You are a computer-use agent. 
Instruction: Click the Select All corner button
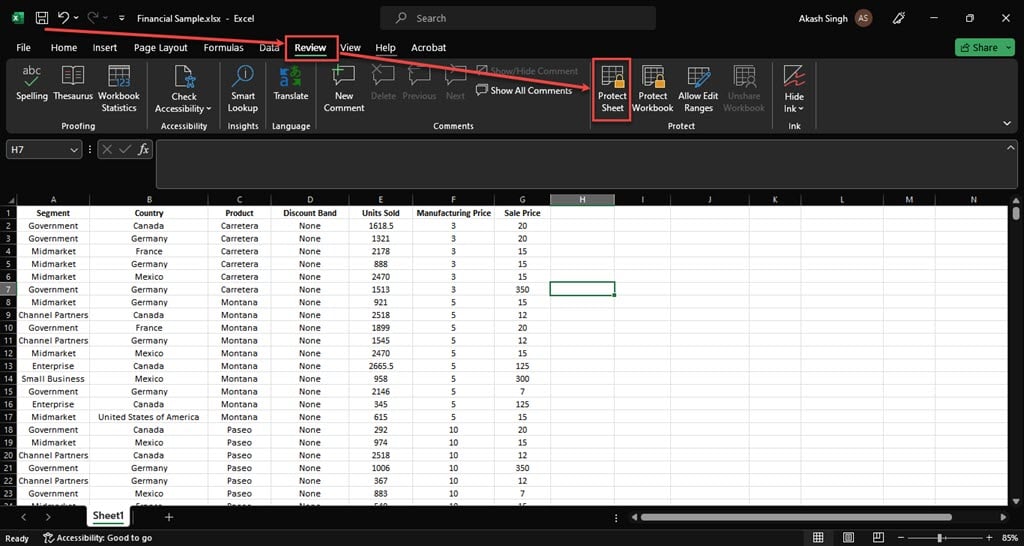[9, 199]
